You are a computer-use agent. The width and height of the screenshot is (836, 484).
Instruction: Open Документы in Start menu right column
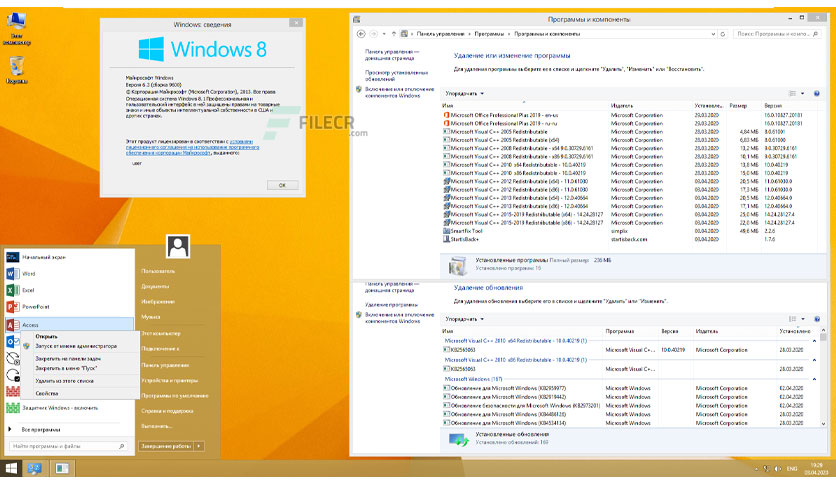(155, 286)
